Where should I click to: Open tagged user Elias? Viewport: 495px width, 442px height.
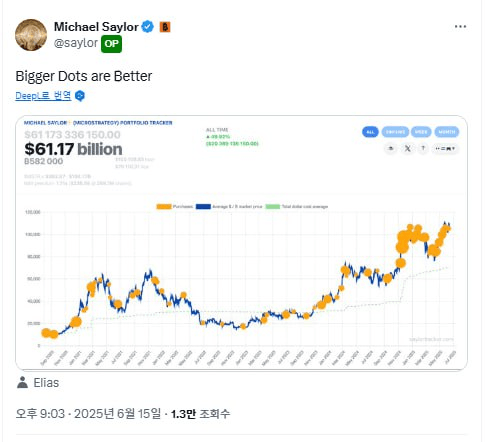(x=46, y=383)
